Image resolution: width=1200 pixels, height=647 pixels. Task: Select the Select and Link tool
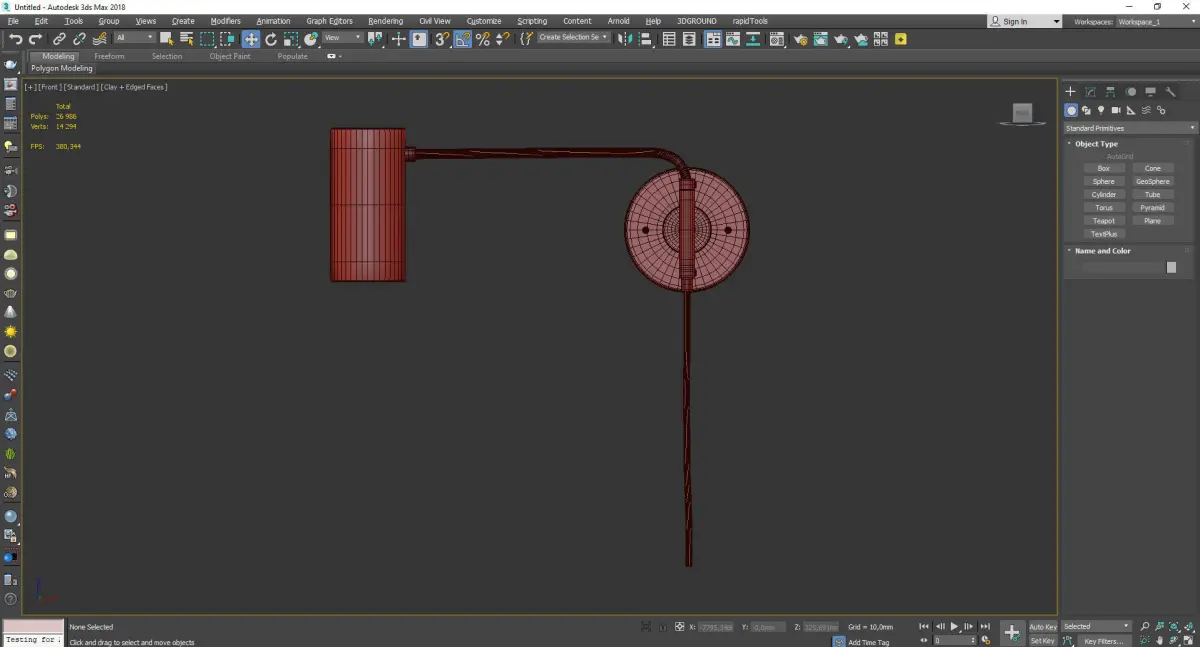pos(59,39)
